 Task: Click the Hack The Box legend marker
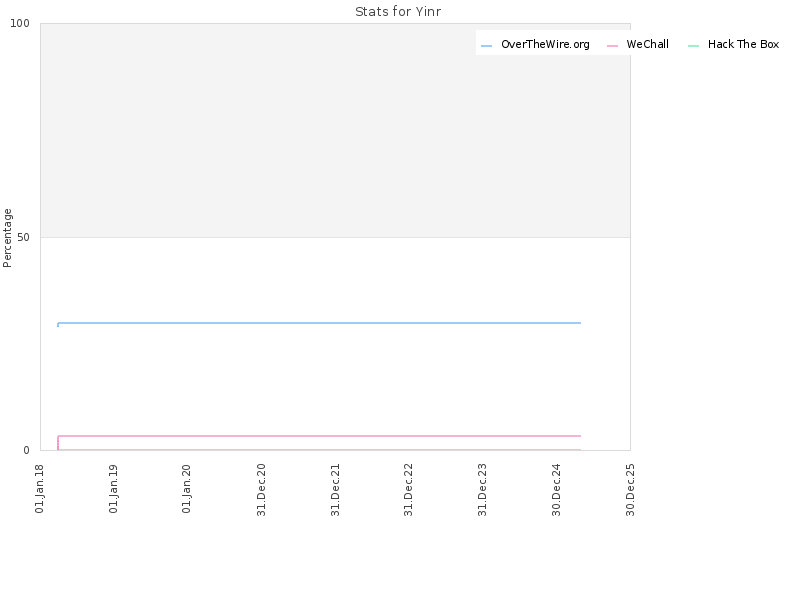693,45
